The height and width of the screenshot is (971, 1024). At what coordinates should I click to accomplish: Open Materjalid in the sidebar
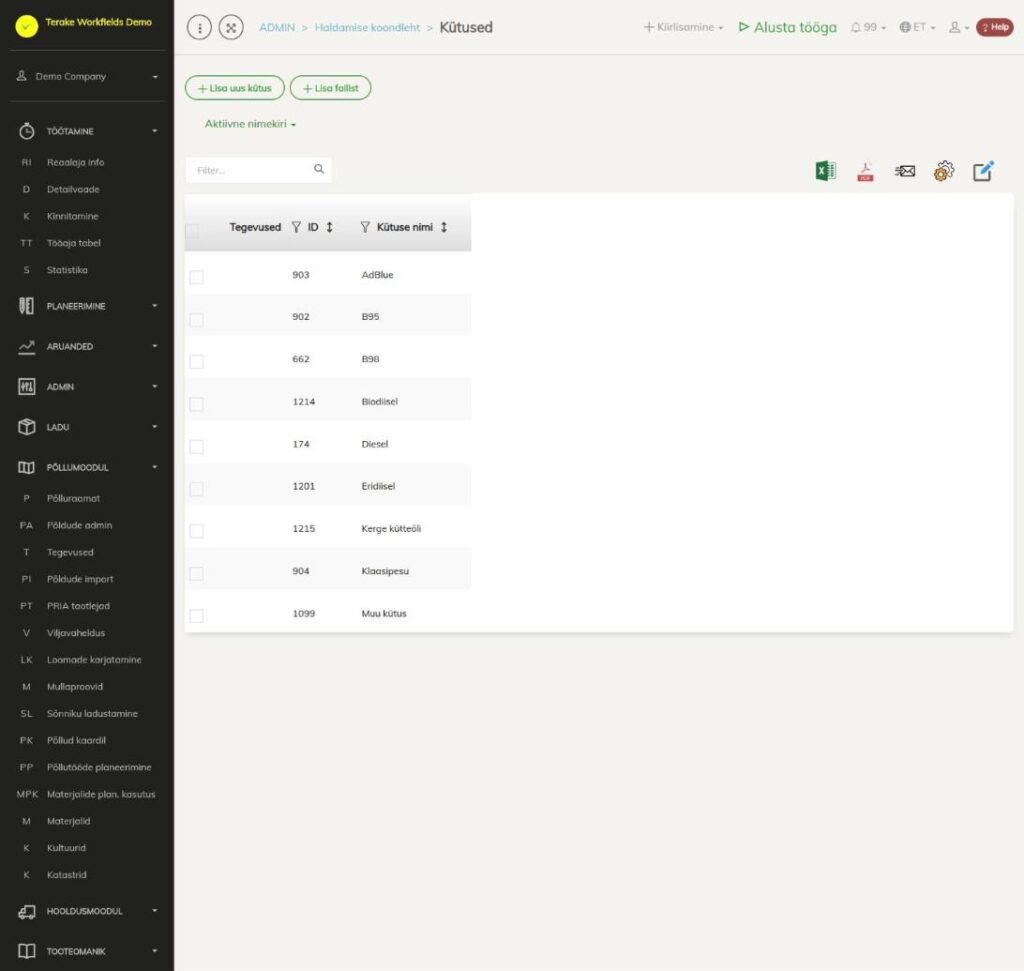(69, 821)
